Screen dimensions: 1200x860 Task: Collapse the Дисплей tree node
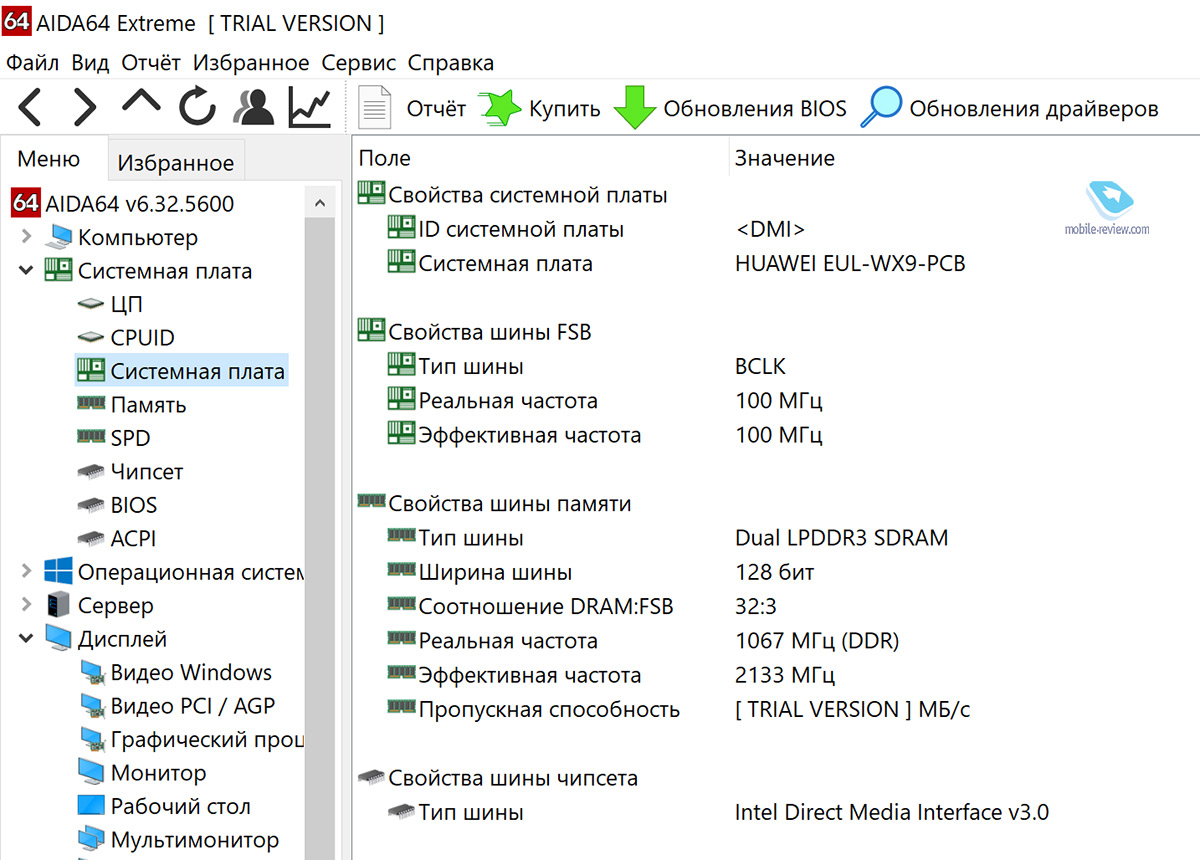pos(26,639)
